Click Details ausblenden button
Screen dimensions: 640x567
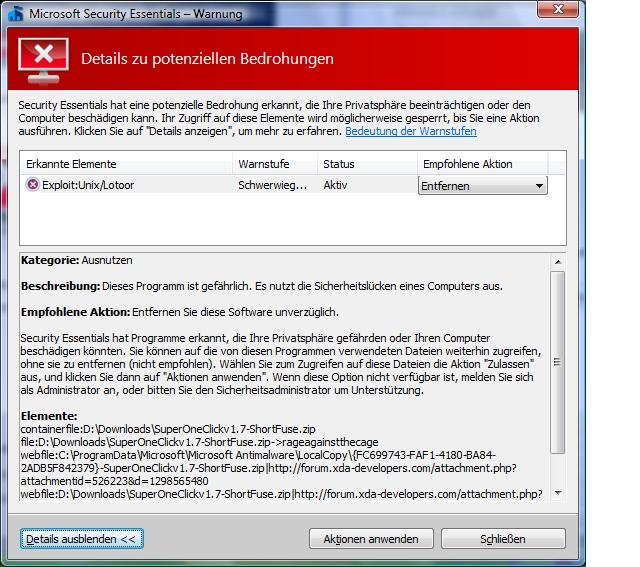pyautogui.click(x=82, y=539)
